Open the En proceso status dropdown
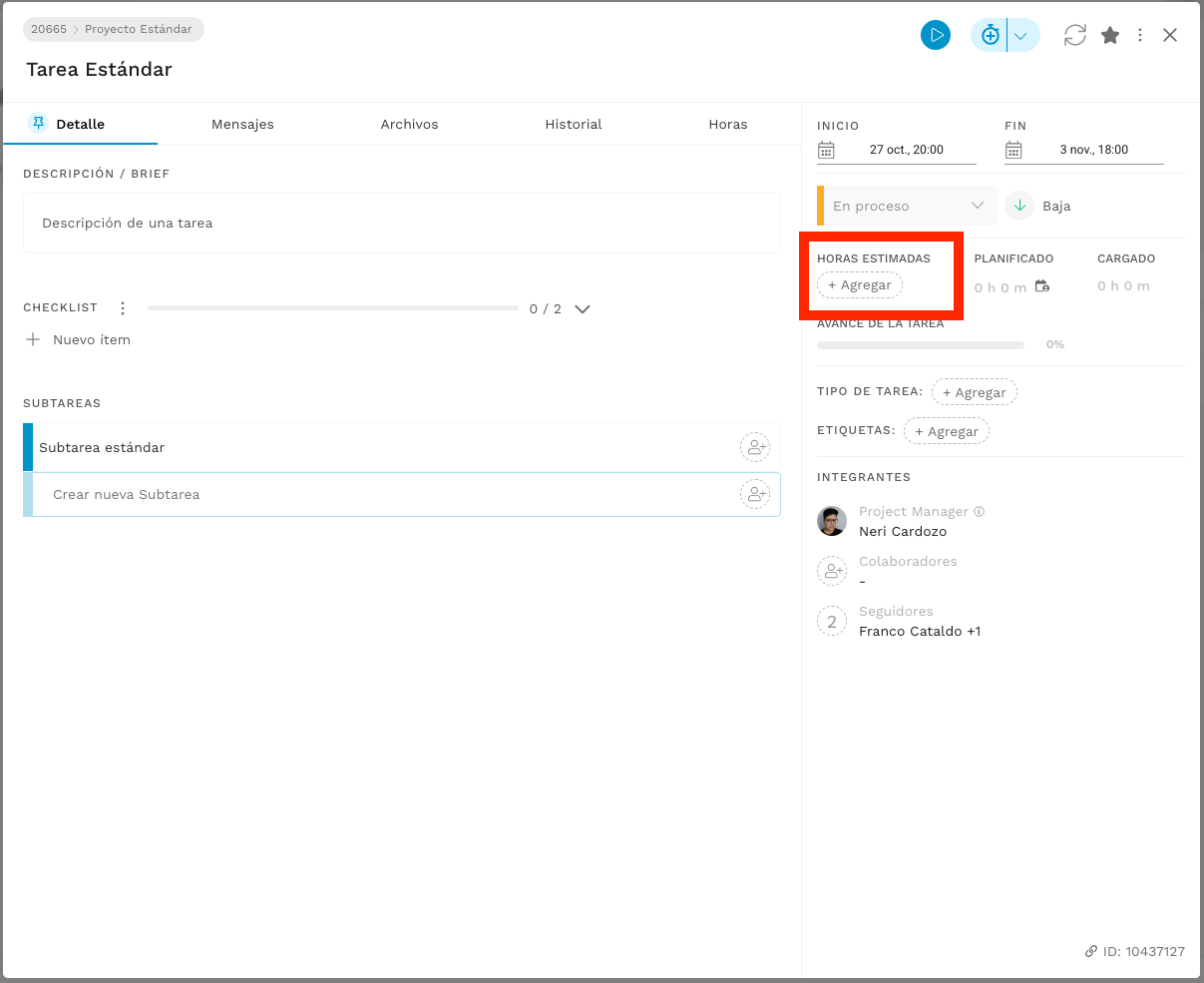Screen dimensions: 1204x983 pyautogui.click(x=907, y=206)
